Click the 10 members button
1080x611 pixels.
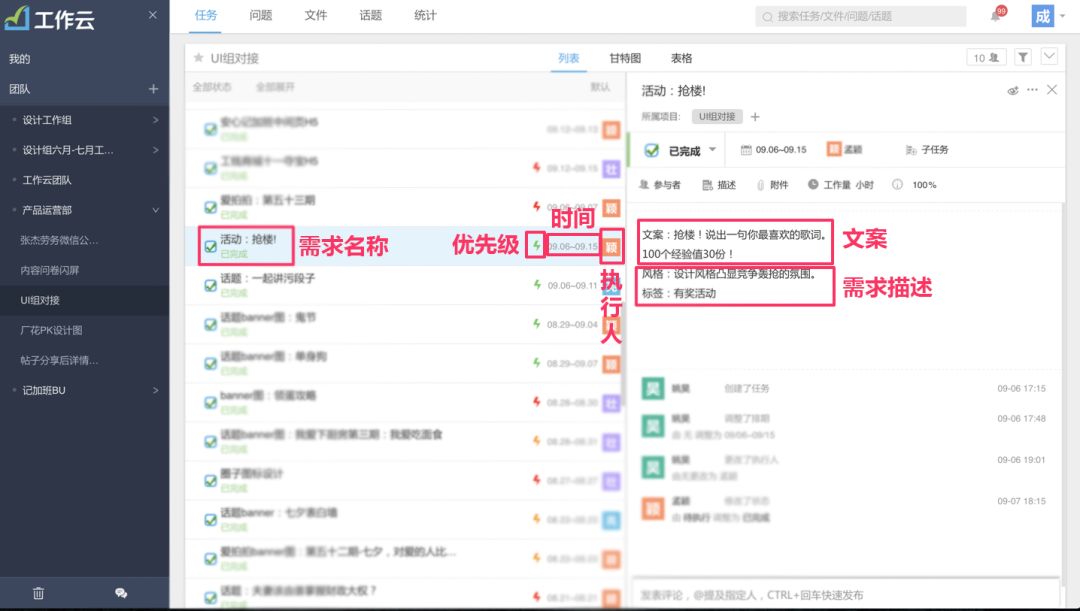986,58
